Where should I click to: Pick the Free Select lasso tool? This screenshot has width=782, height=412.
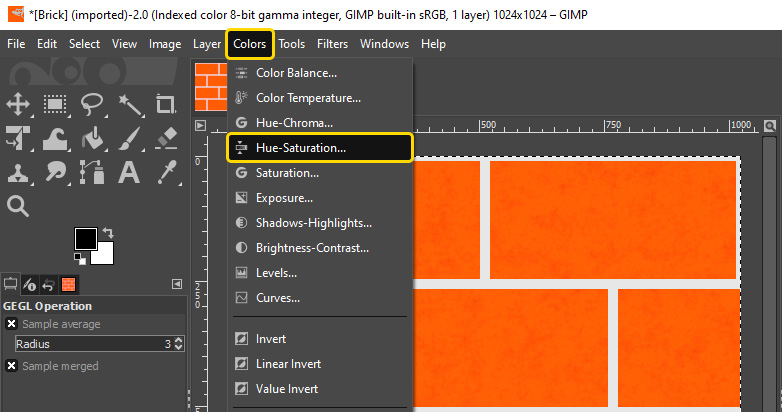click(92, 105)
